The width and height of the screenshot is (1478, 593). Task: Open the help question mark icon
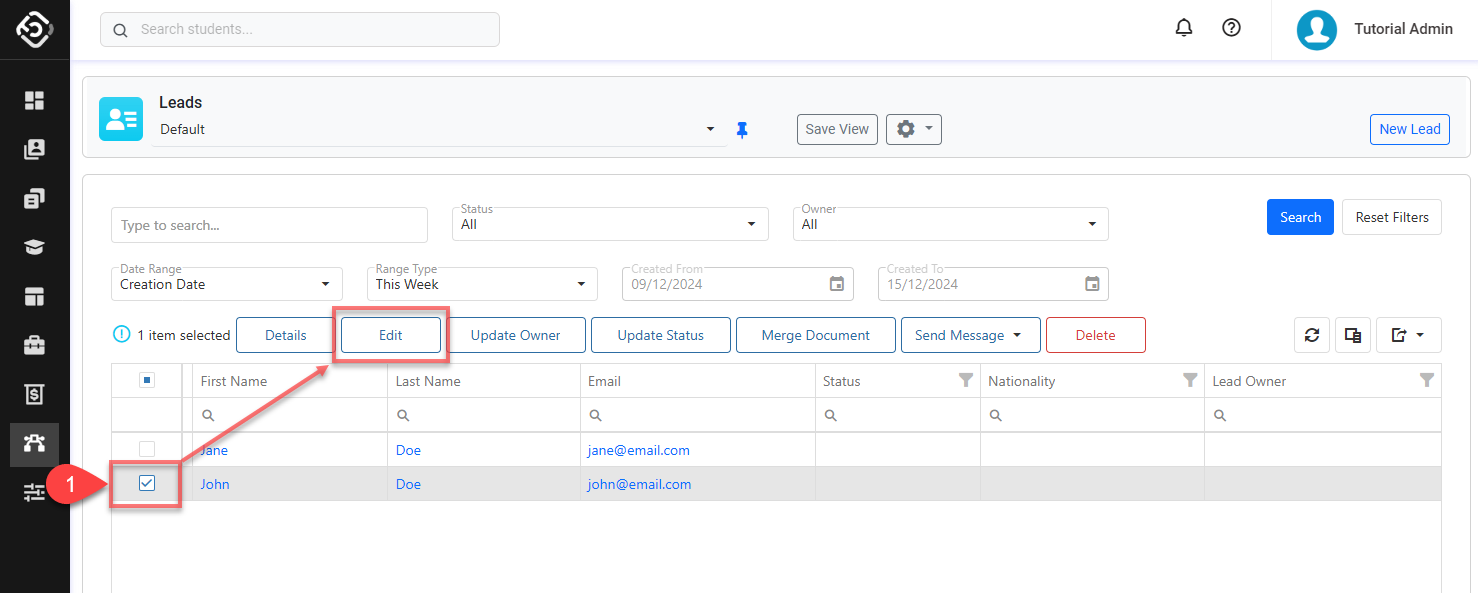(1232, 28)
